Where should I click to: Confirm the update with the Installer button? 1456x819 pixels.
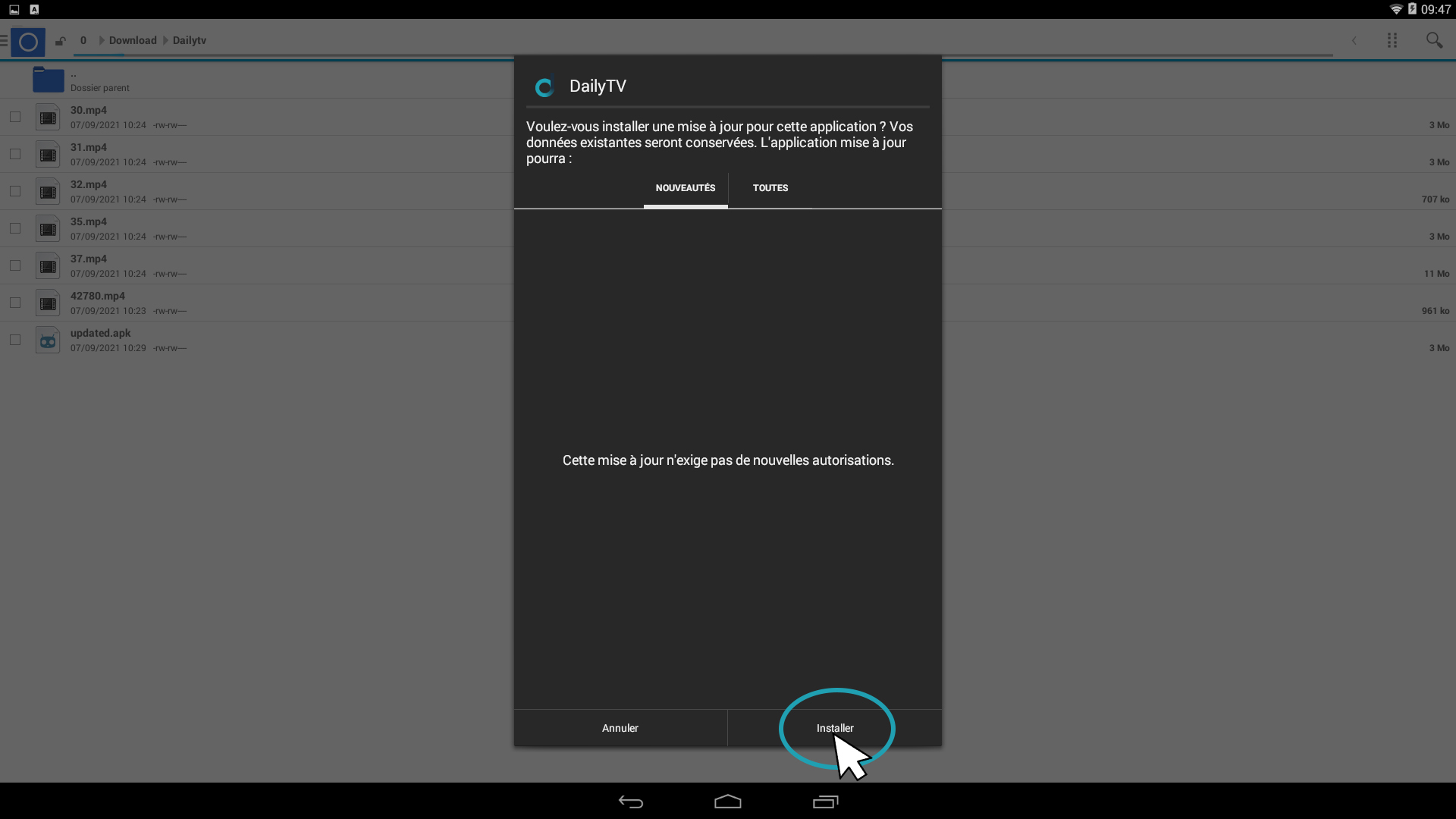click(835, 728)
